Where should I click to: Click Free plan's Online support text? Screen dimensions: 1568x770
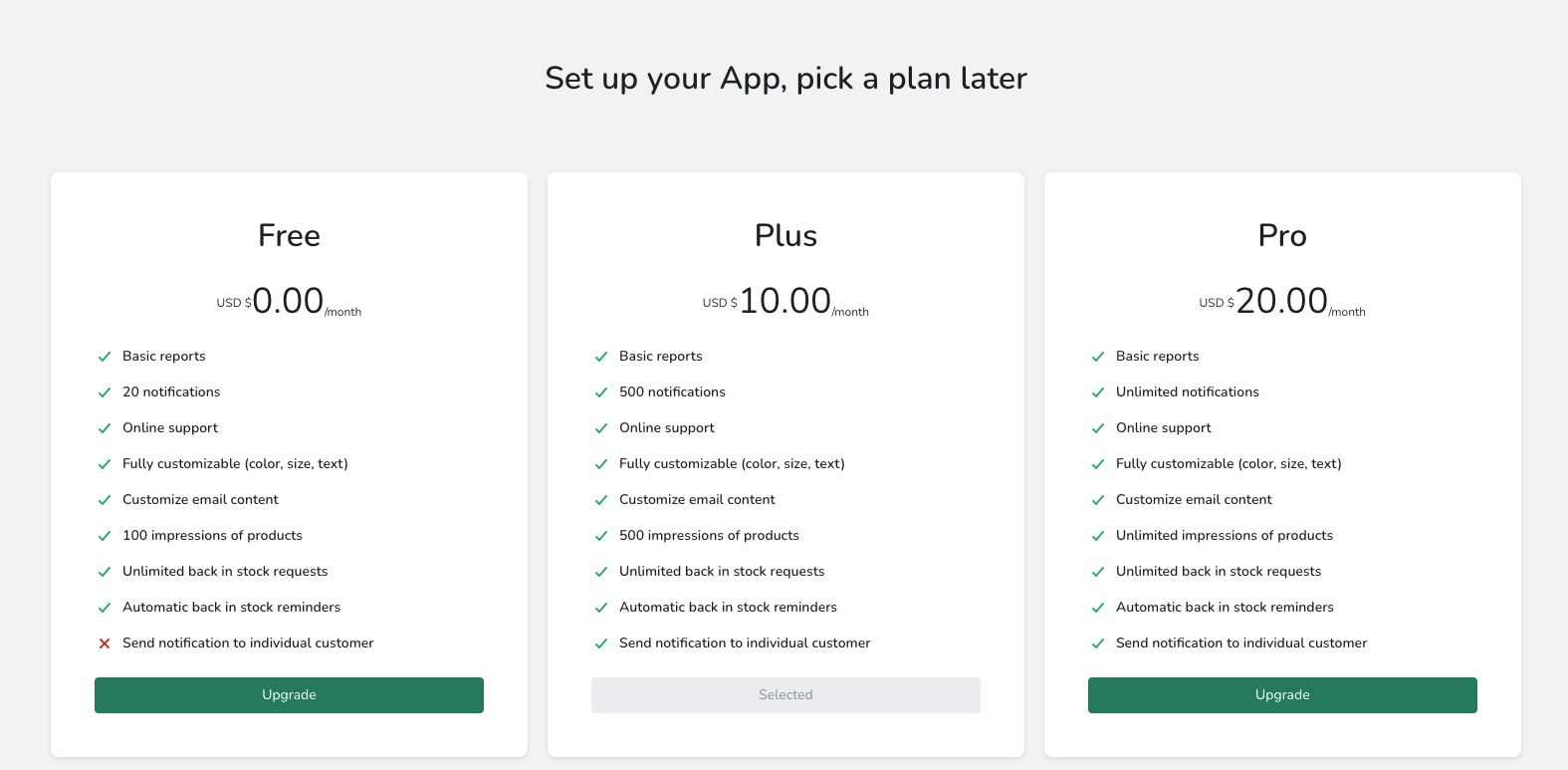(170, 427)
